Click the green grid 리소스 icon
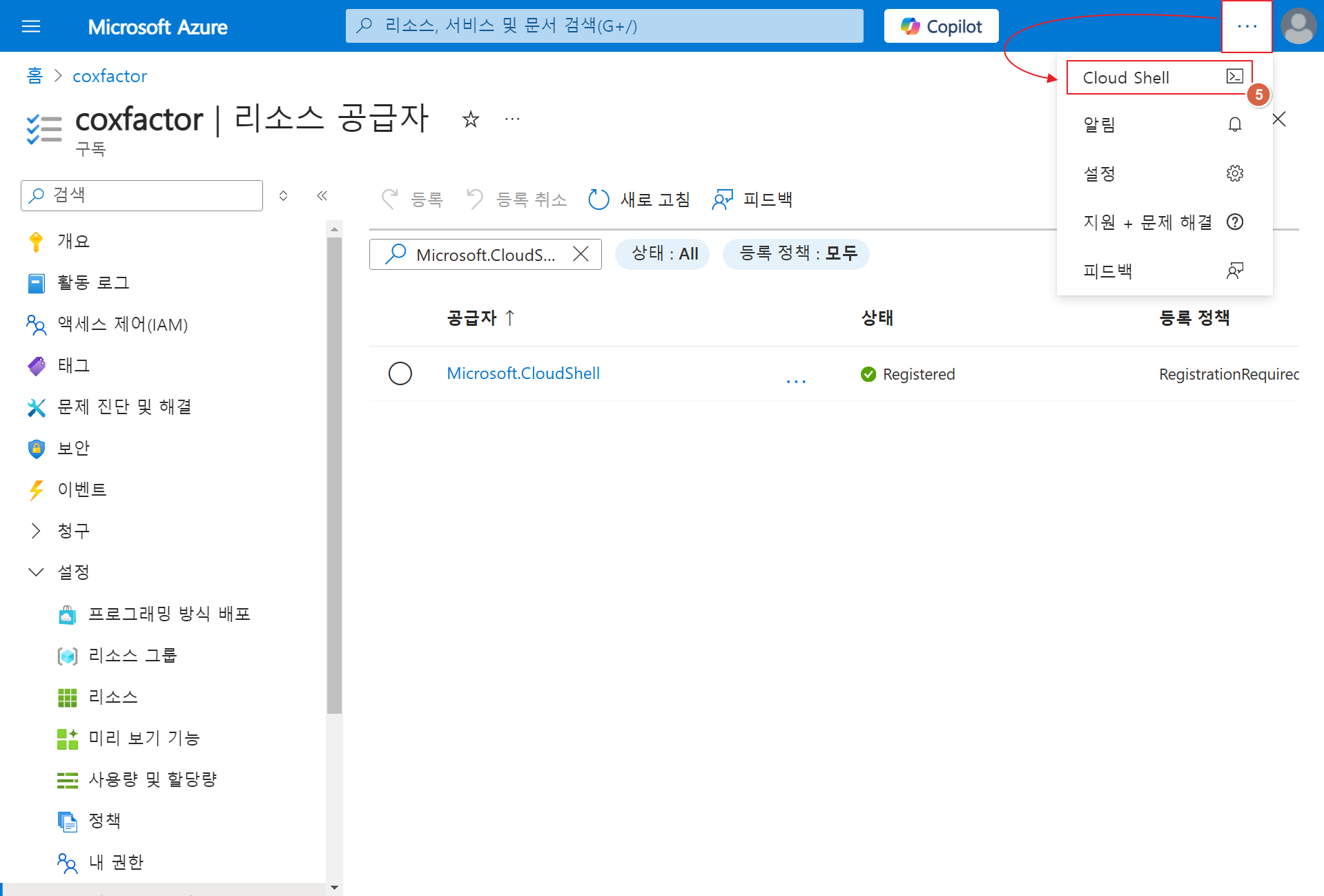 click(67, 698)
